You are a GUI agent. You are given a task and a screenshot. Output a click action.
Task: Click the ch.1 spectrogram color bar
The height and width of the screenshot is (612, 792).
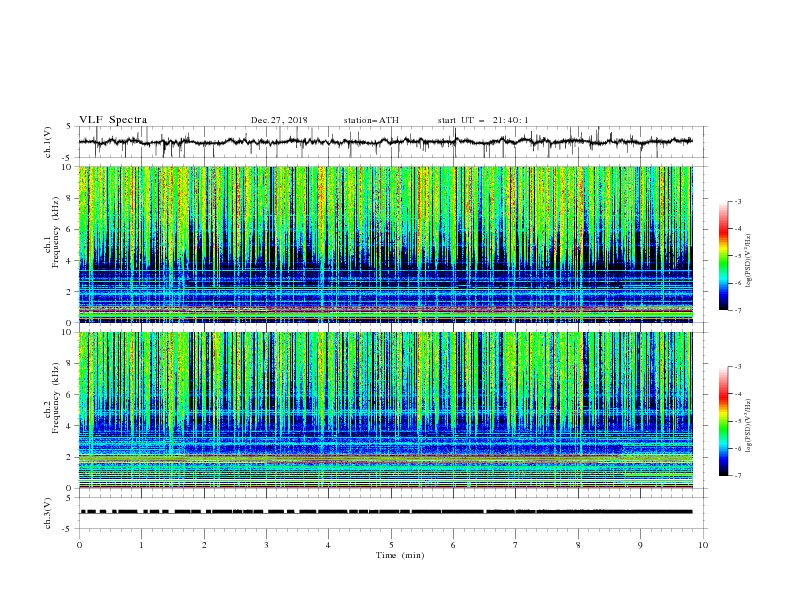tap(724, 256)
